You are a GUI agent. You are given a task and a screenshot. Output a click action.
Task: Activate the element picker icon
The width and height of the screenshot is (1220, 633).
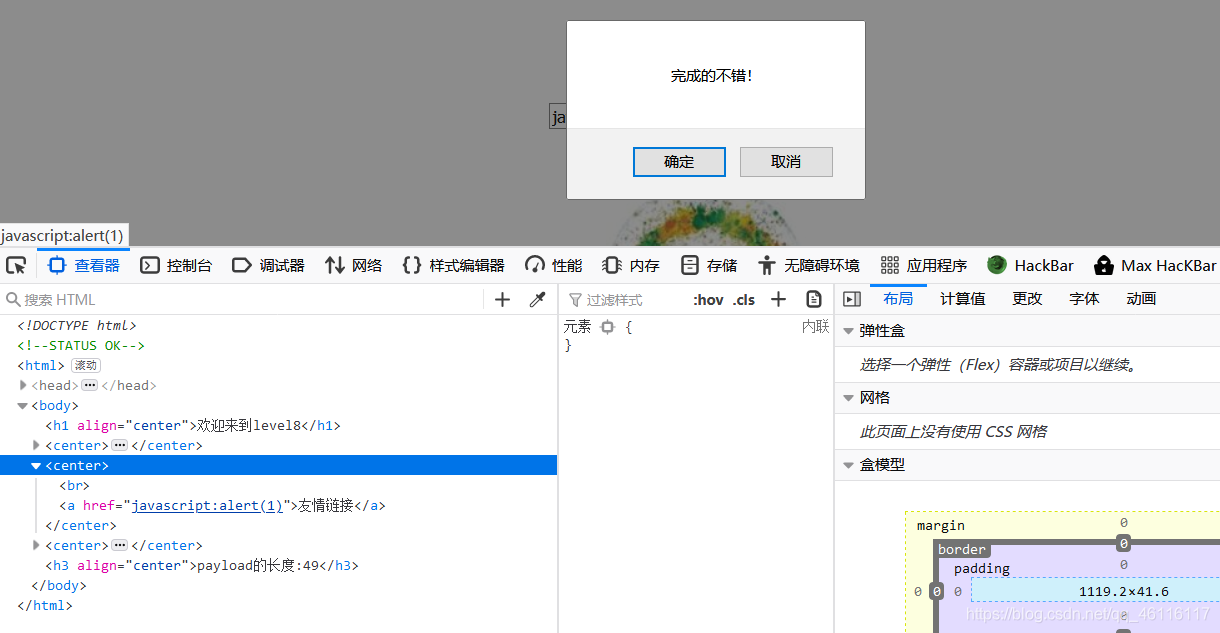pyautogui.click(x=16, y=265)
